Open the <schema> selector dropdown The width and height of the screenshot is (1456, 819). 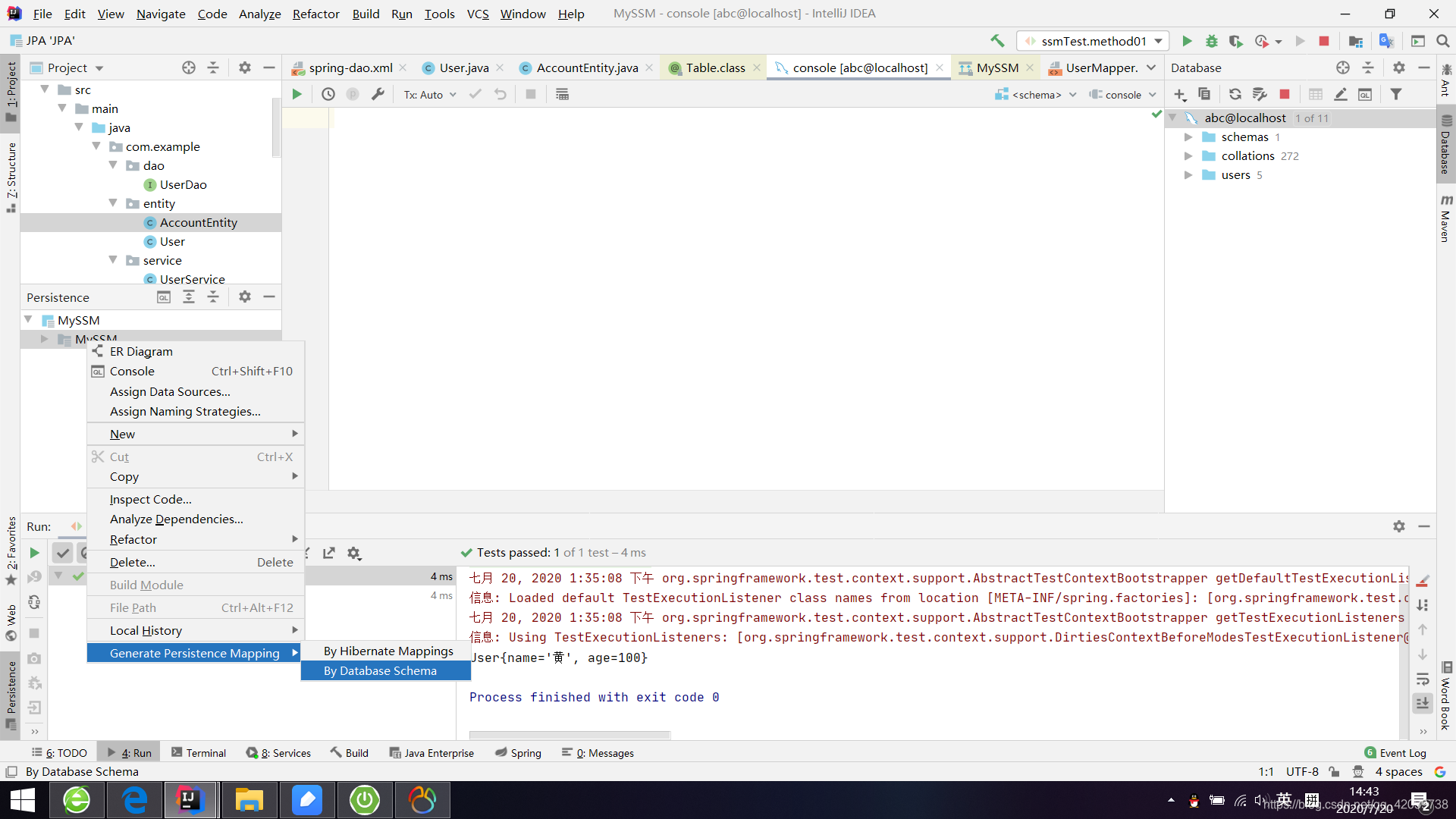click(x=1036, y=95)
